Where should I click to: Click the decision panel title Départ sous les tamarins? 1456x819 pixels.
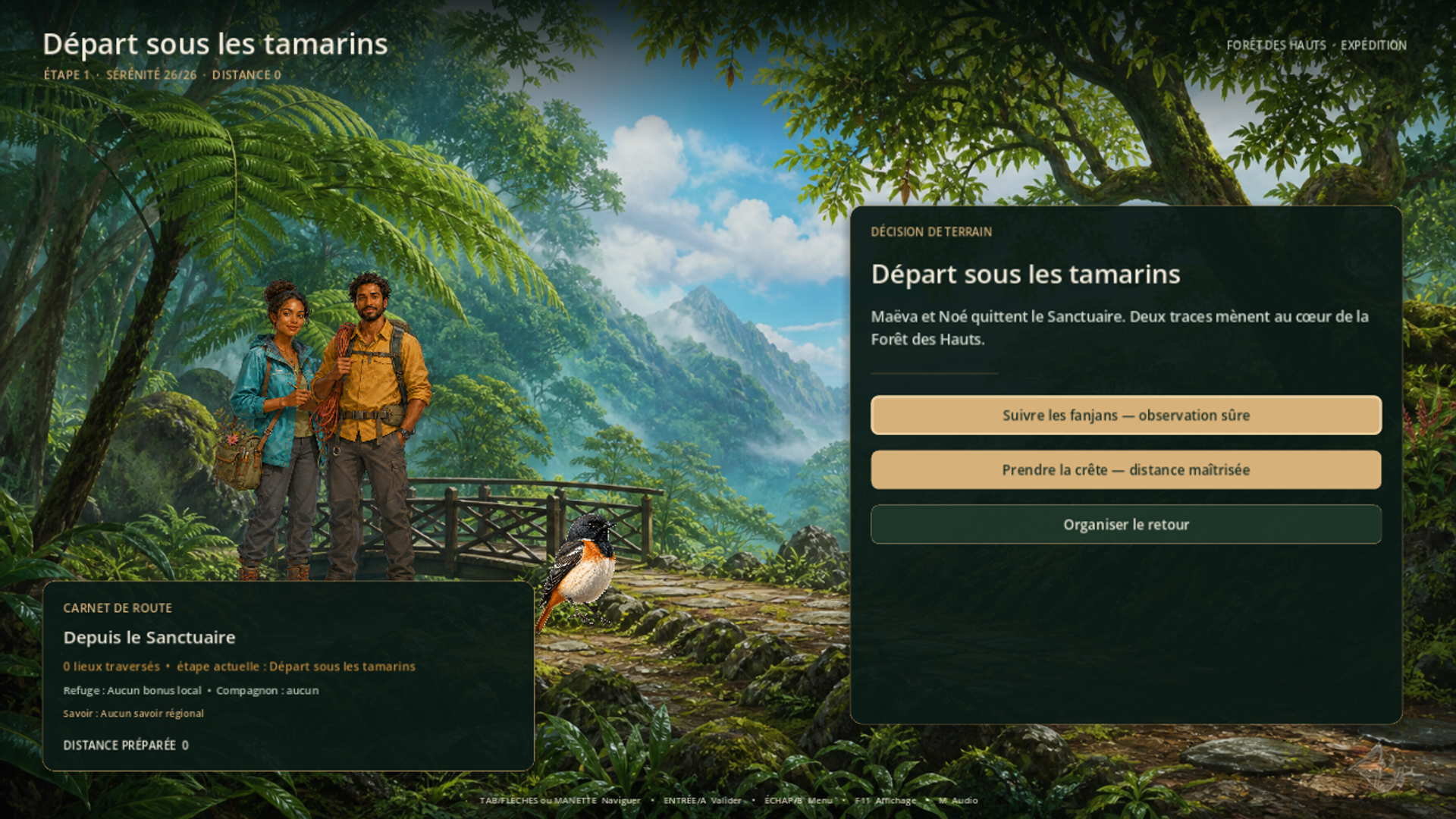pyautogui.click(x=1025, y=274)
